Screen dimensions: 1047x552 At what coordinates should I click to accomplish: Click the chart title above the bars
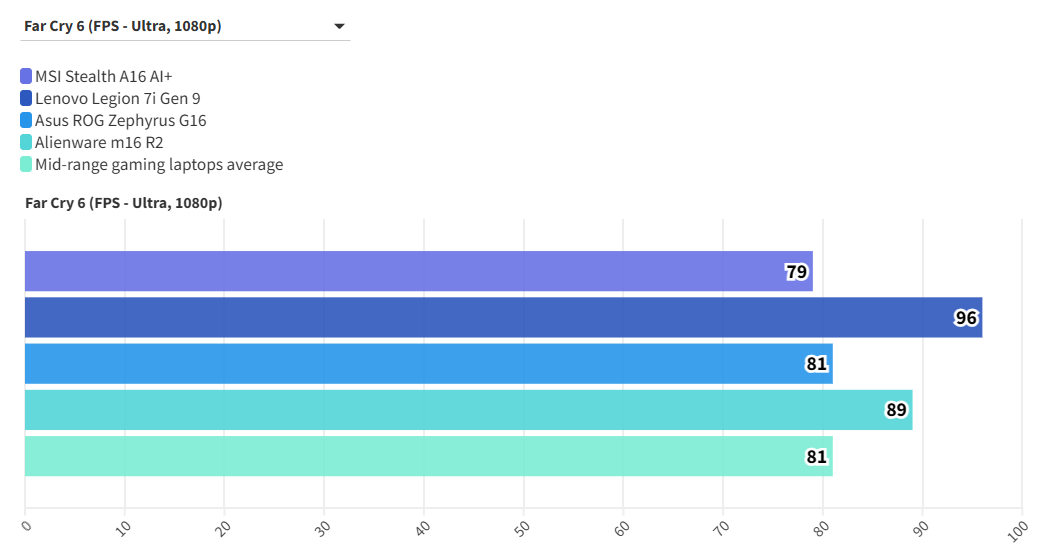(123, 203)
